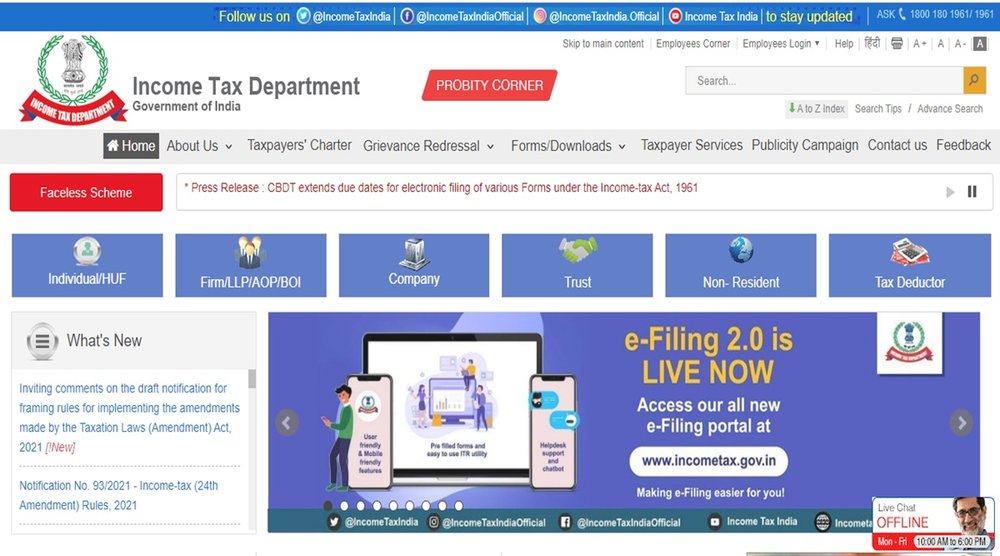Go to Taxpayer Services menu item
This screenshot has height=556, width=1000.
tap(691, 145)
